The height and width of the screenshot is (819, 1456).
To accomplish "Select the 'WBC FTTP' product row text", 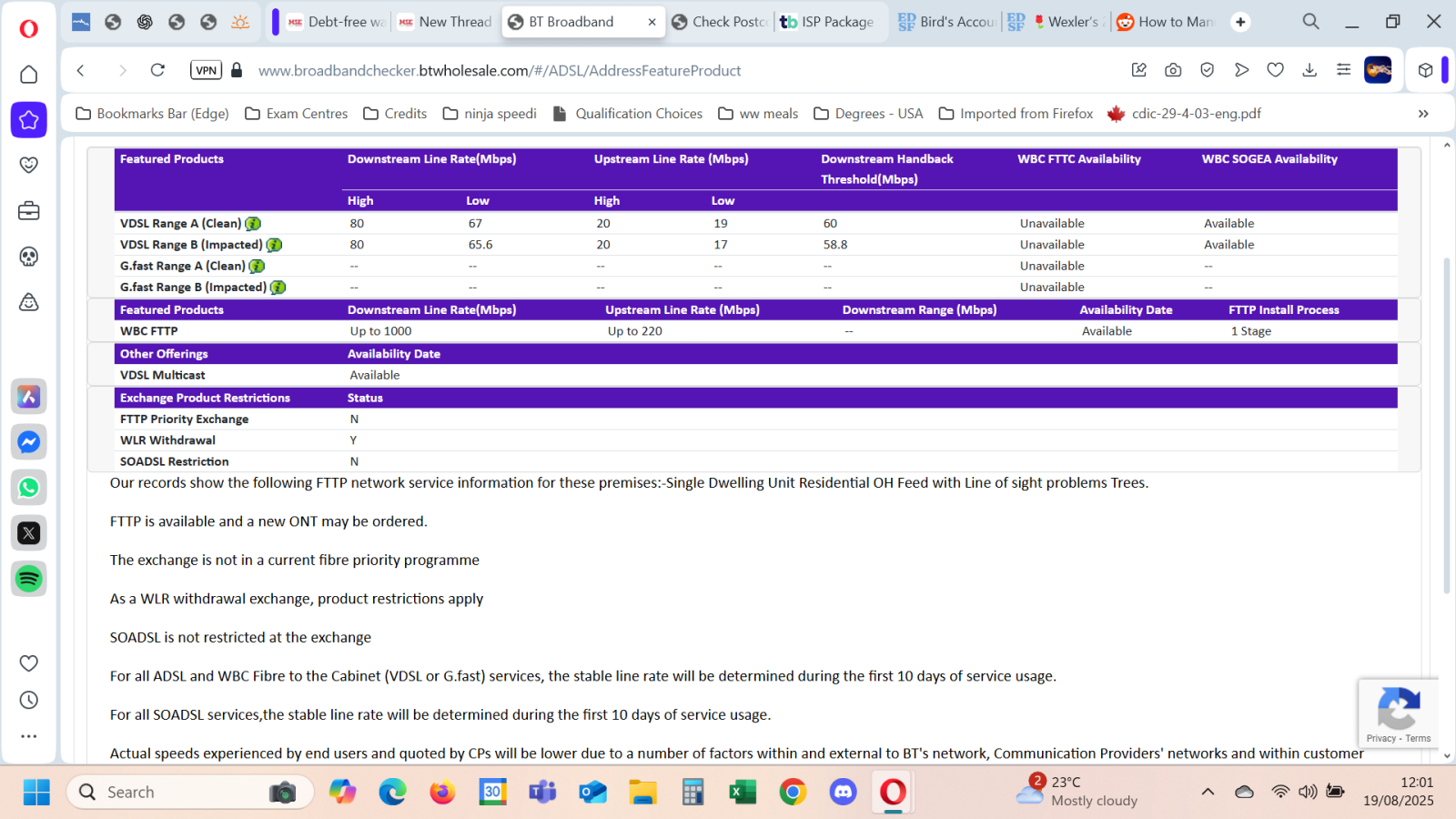I will pos(148,331).
